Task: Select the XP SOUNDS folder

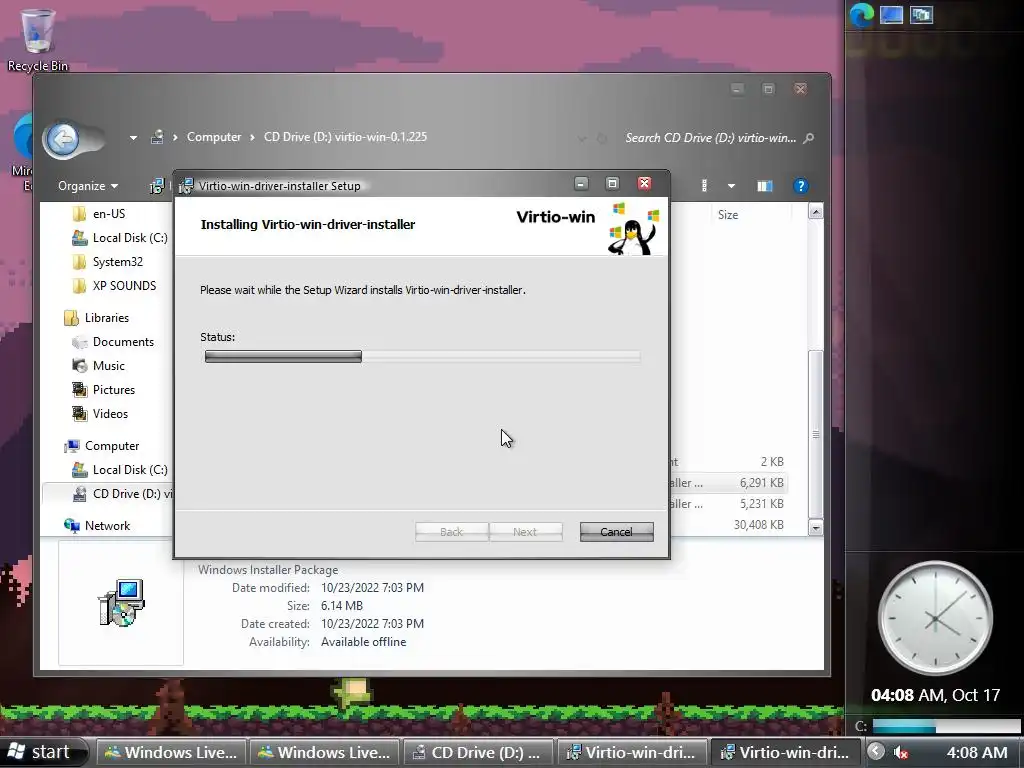Action: (124, 286)
